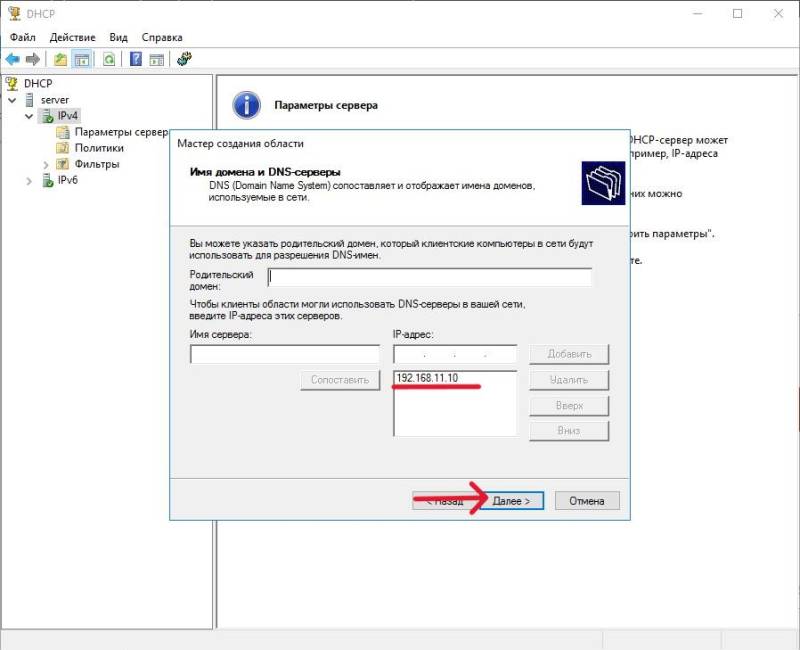800x650 pixels.
Task: Click the rightmost DHCP toolbar icon
Action: [x=184, y=59]
